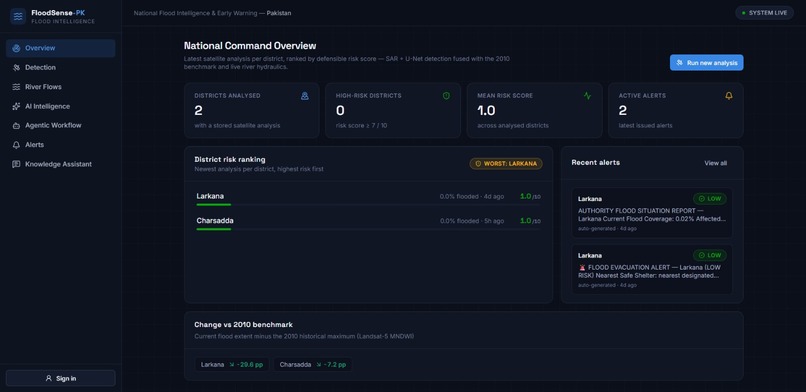The height and width of the screenshot is (392, 806).
Task: Click '0.0% flooded · 4d ago' text
Action: [x=472, y=197]
